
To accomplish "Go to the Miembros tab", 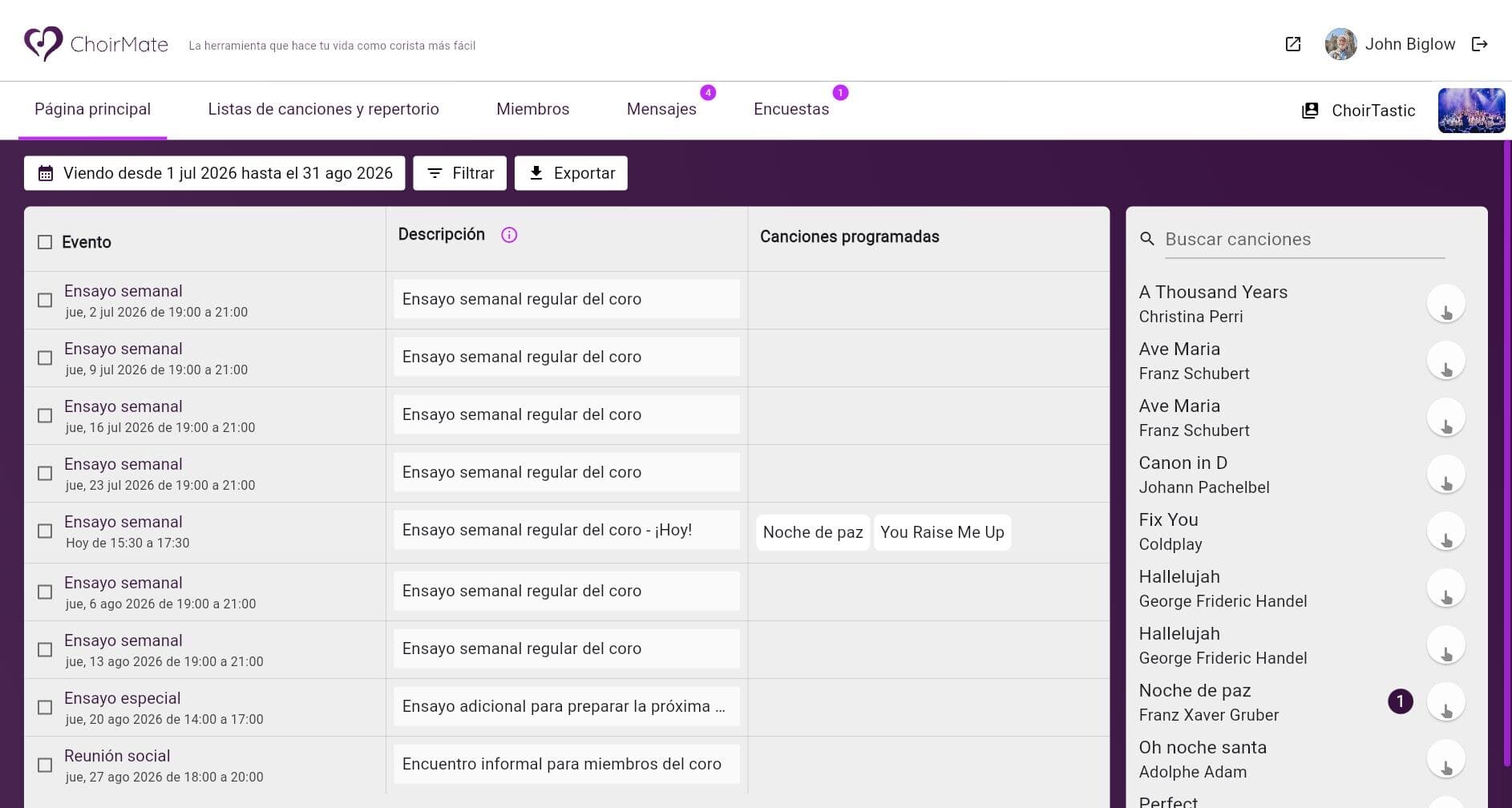I will click(x=532, y=109).
